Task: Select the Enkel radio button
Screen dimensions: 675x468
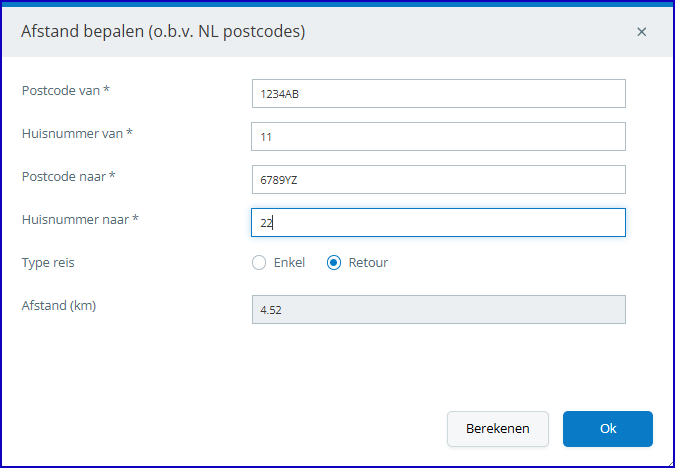Action: coord(259,263)
